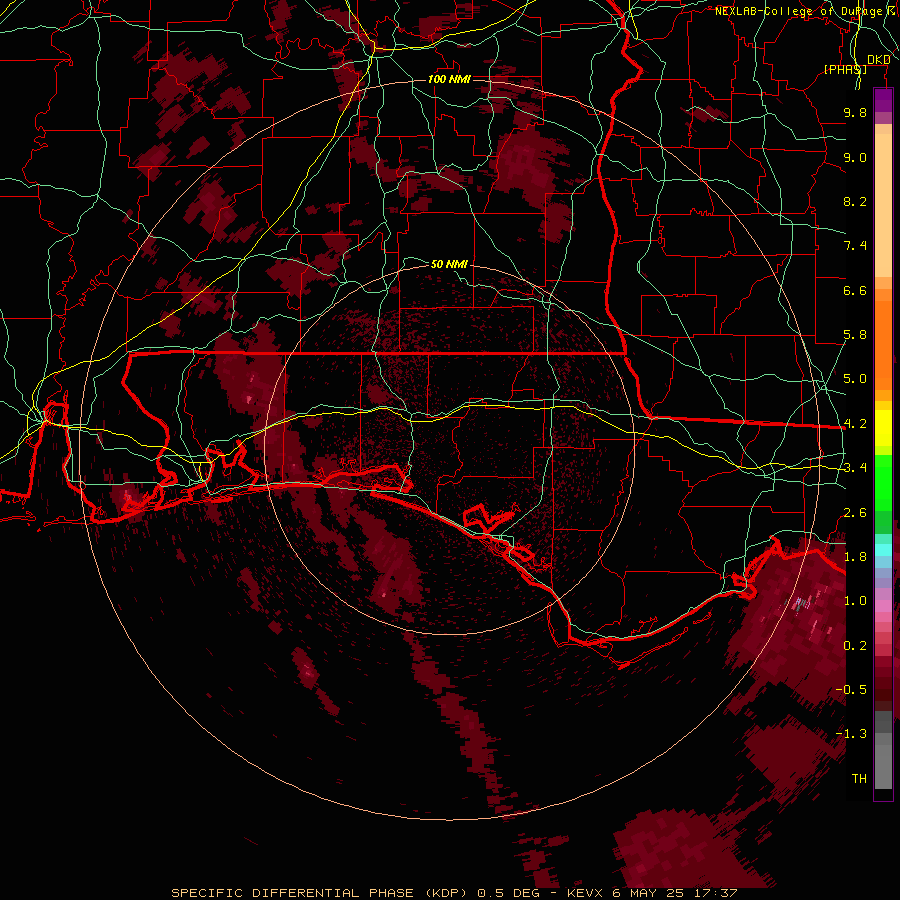Screen dimensions: 900x900
Task: Click the 9.0 value on the color scale
Action: [x=855, y=157]
